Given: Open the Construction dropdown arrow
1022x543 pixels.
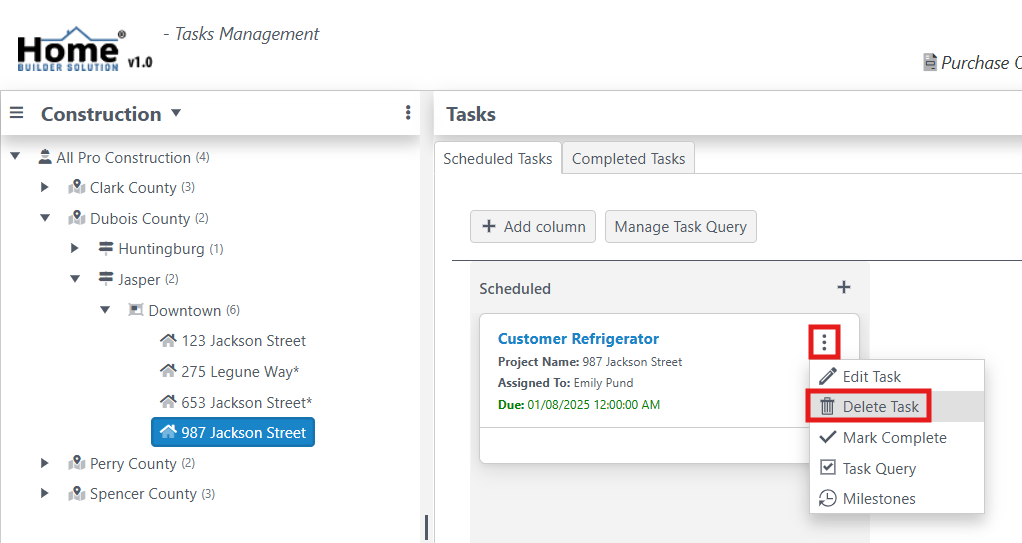Looking at the screenshot, I should 176,113.
